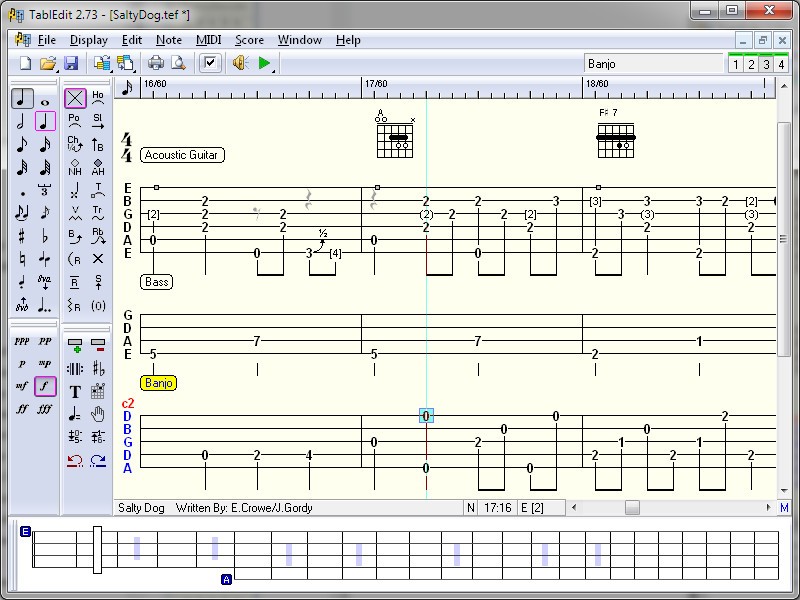The height and width of the screenshot is (600, 800).
Task: Click the Play green arrow button
Action: coord(264,64)
